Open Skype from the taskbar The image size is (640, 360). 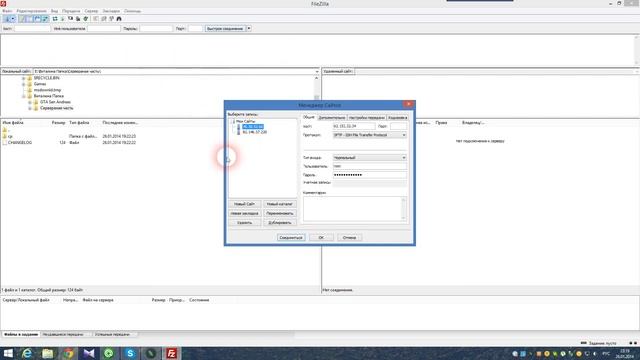(x=130, y=353)
